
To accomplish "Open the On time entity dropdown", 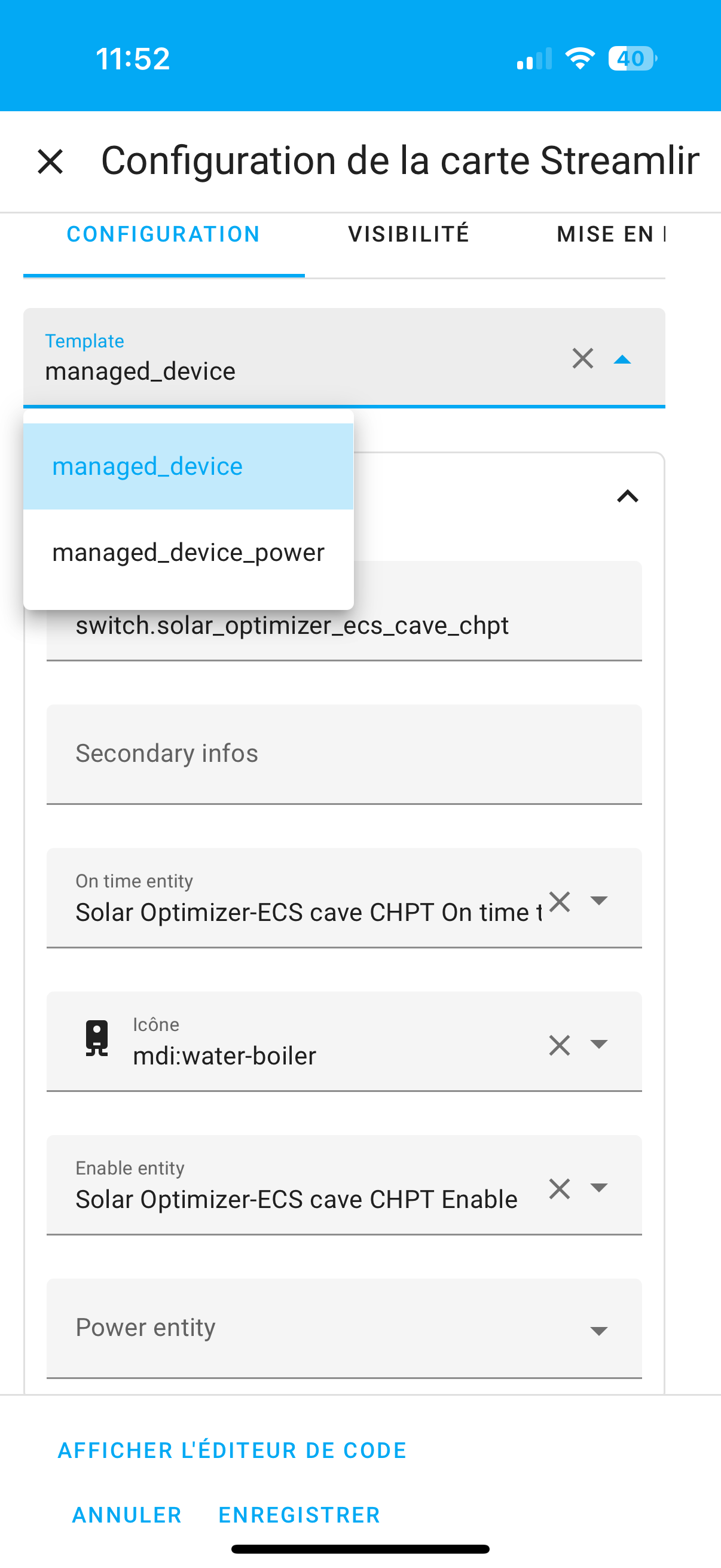I will [x=599, y=901].
